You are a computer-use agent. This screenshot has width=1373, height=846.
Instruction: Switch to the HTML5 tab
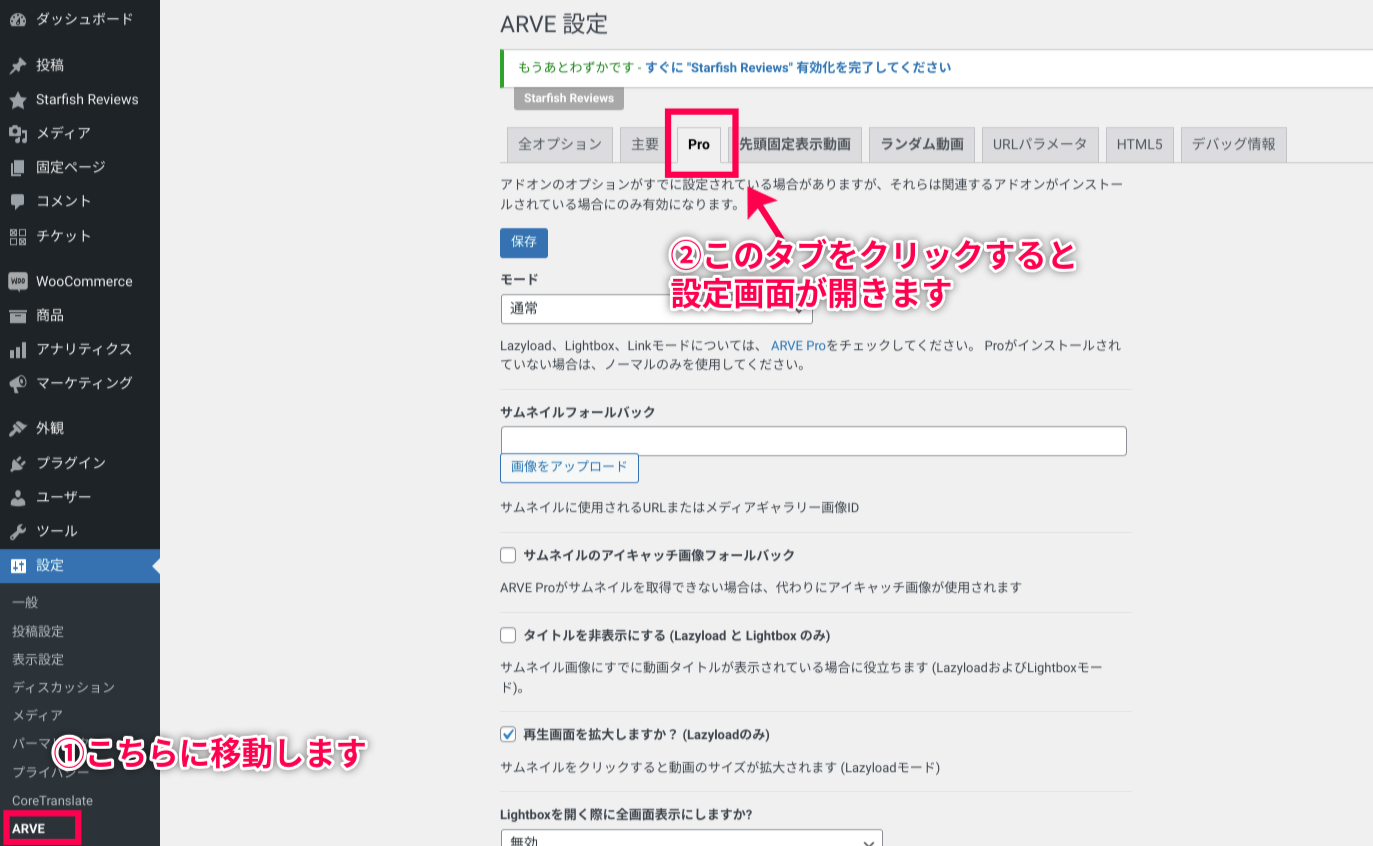tap(1140, 144)
